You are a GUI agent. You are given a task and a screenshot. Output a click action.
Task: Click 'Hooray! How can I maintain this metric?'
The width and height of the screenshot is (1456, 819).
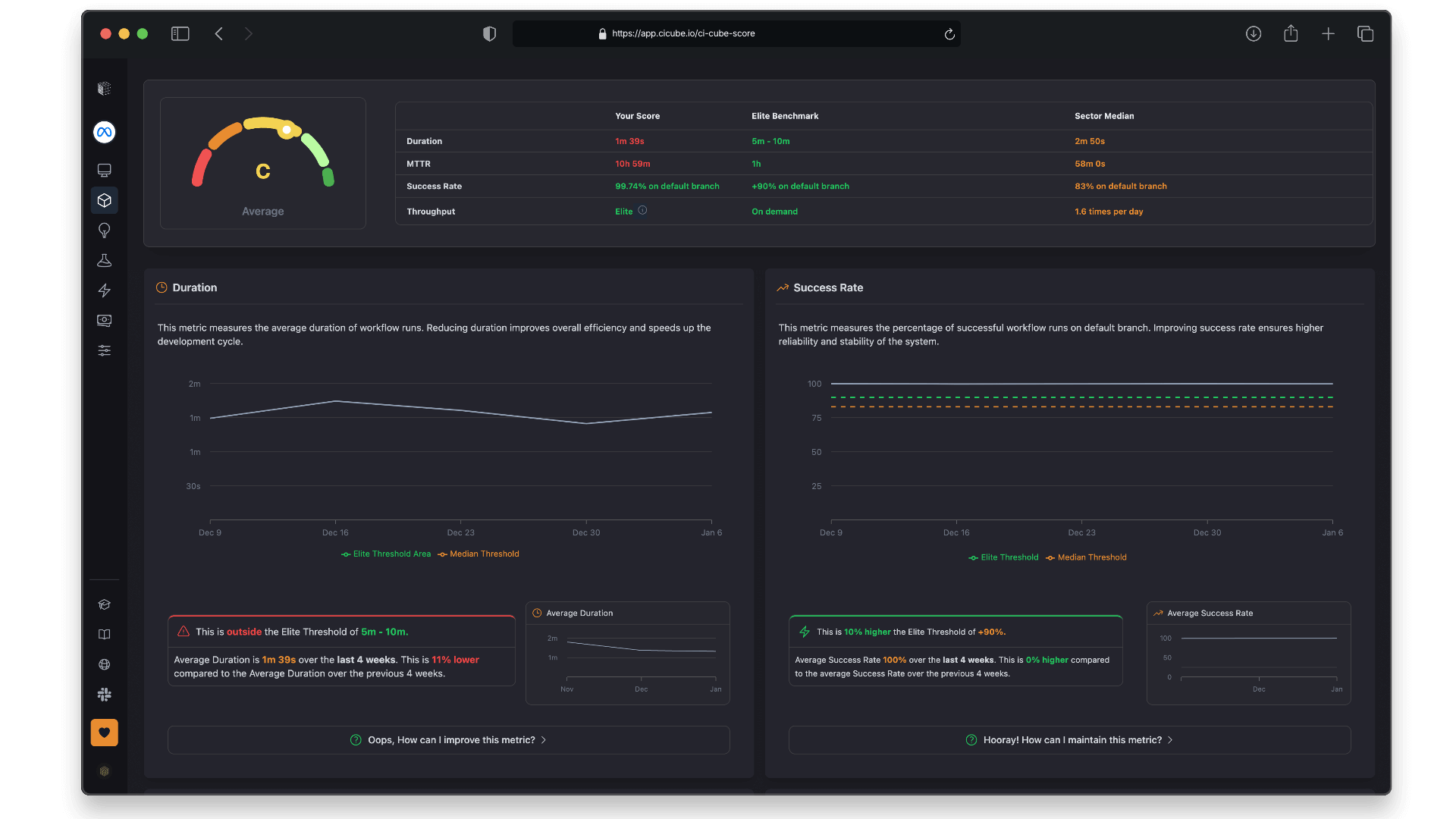[1069, 739]
